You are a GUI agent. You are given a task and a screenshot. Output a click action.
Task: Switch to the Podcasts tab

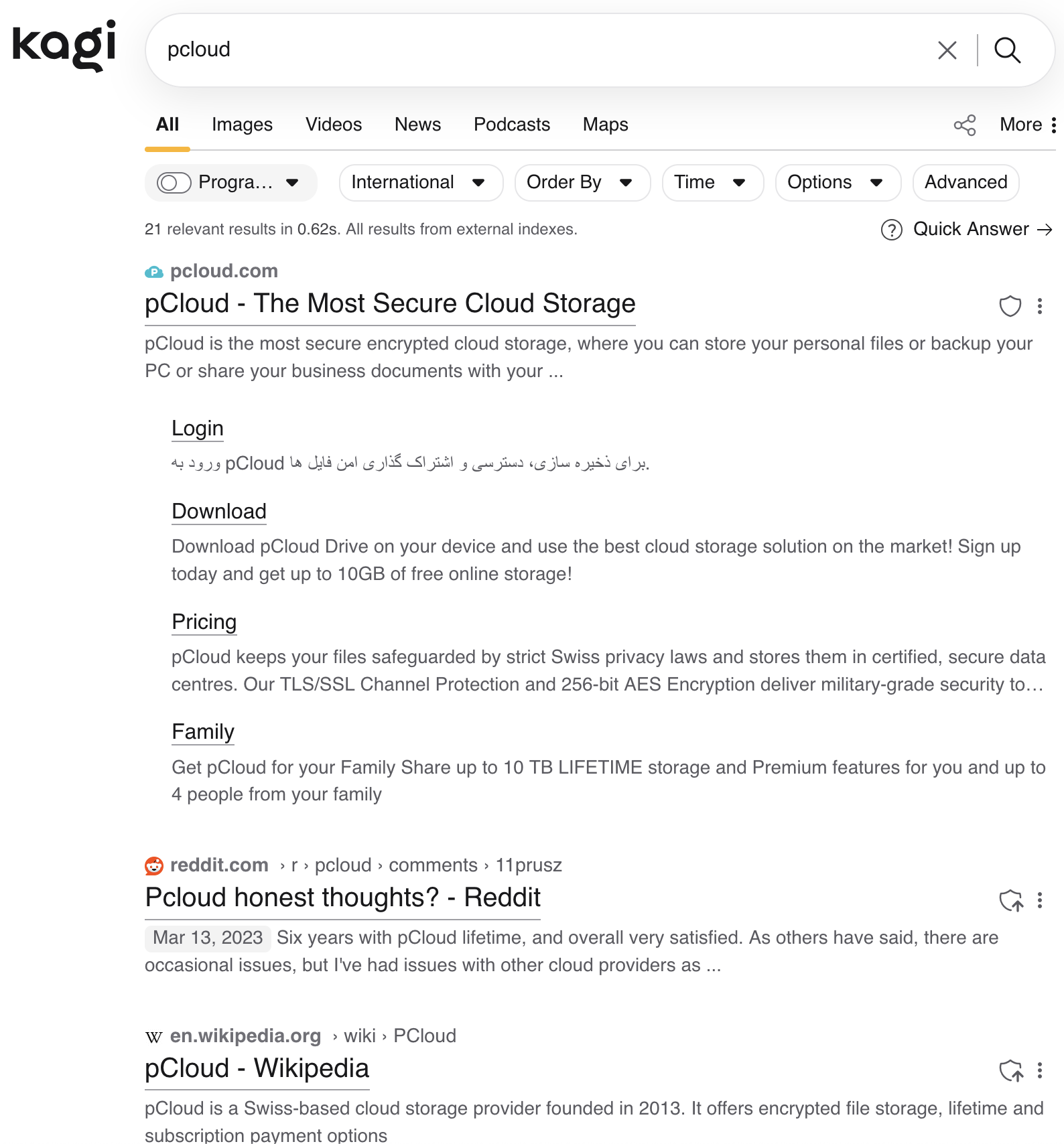(511, 125)
